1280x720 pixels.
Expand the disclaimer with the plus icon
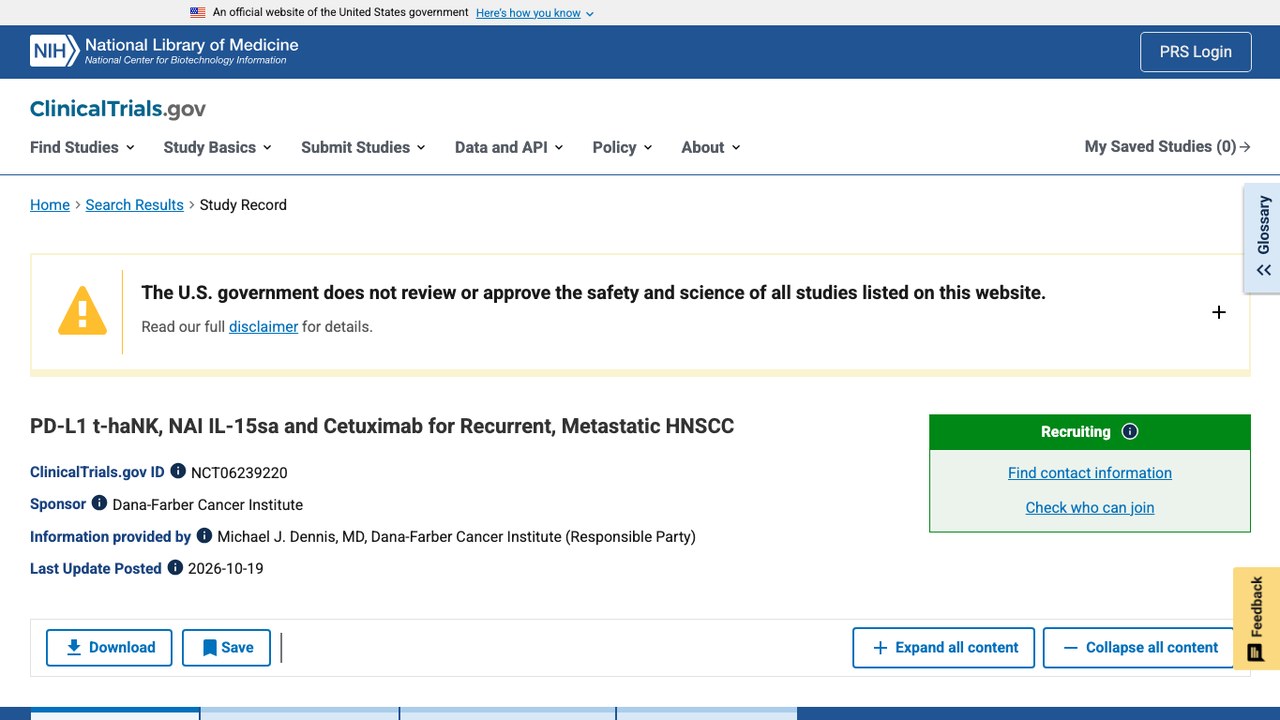point(1219,312)
